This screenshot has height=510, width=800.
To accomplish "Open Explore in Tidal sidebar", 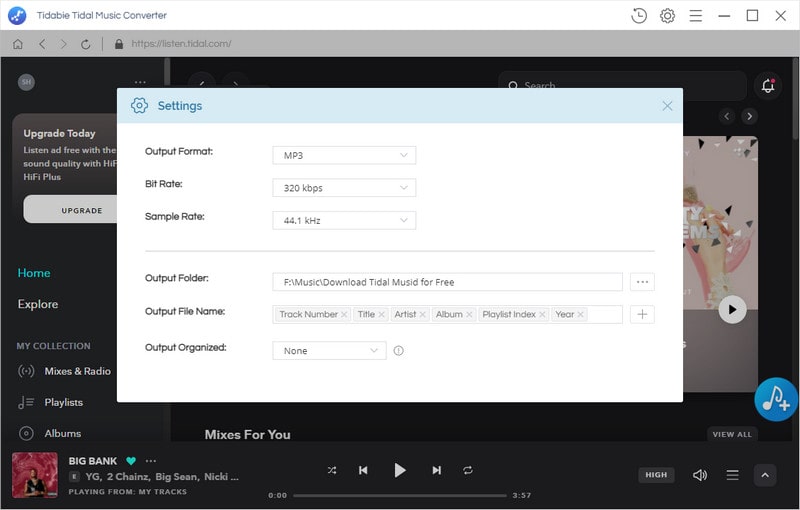I will [x=38, y=304].
